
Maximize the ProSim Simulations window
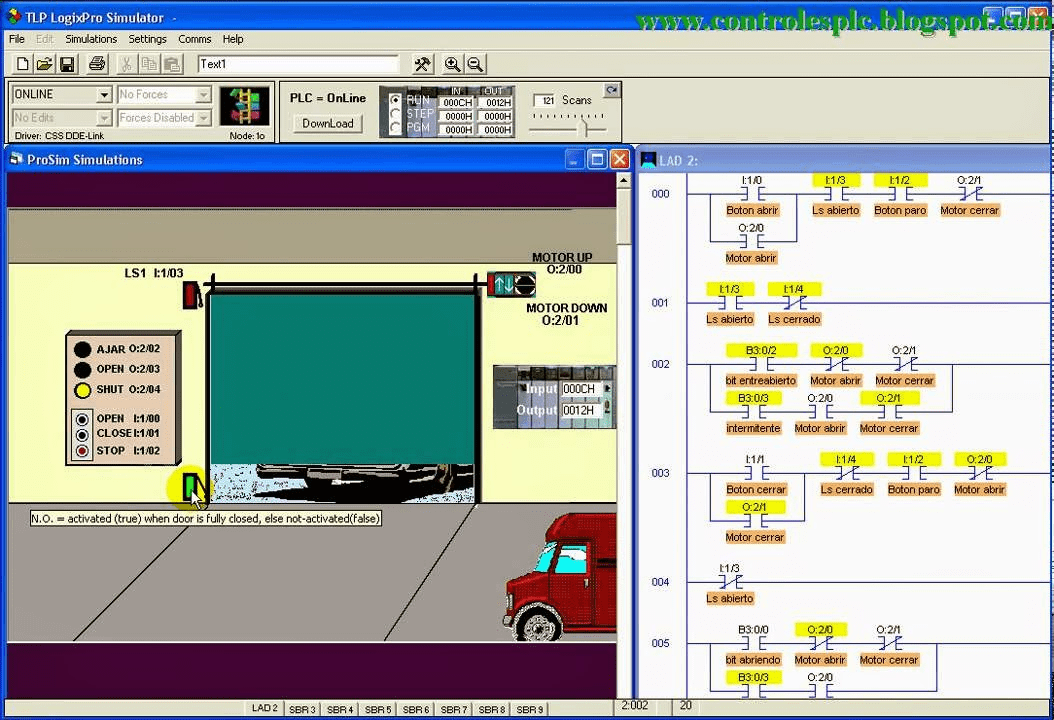596,159
